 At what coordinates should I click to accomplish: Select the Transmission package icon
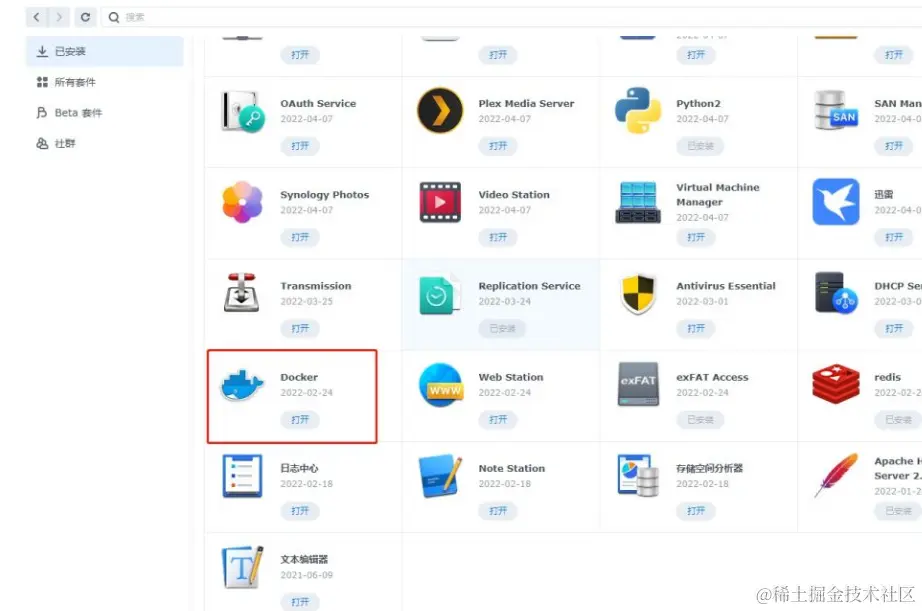tap(242, 292)
